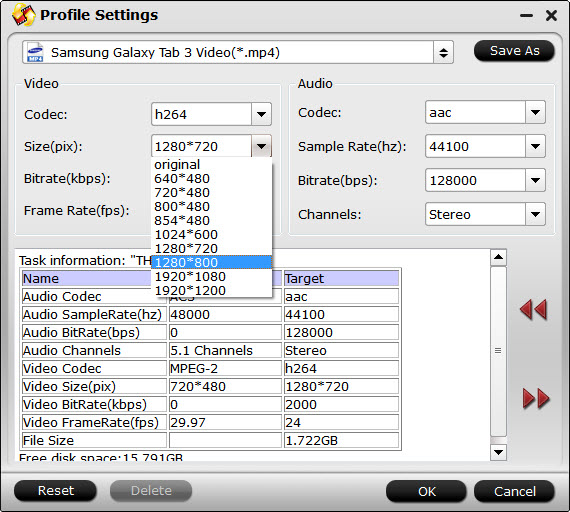Click the Samsung MP4 profile icon
This screenshot has height=512, width=570.
click(x=35, y=53)
